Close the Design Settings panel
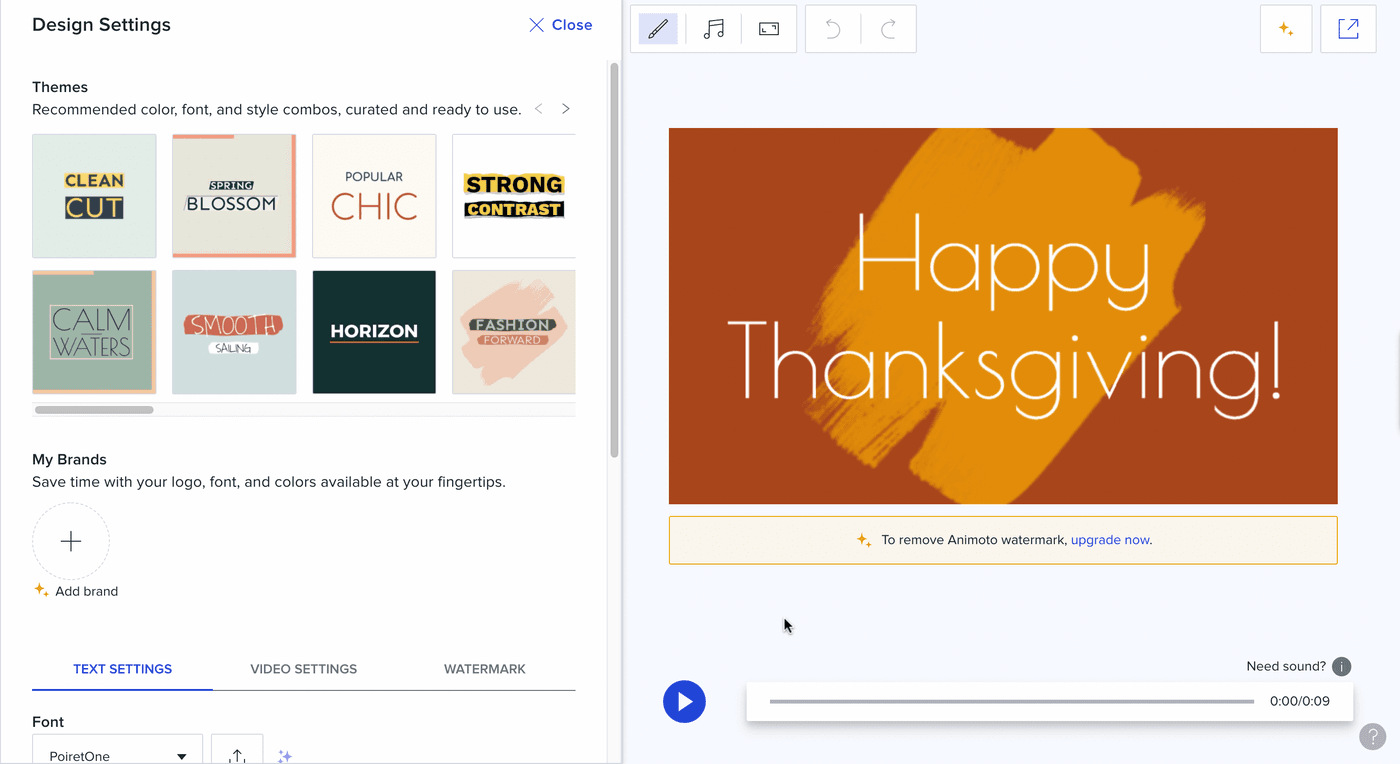The width and height of the screenshot is (1400, 764). click(561, 25)
